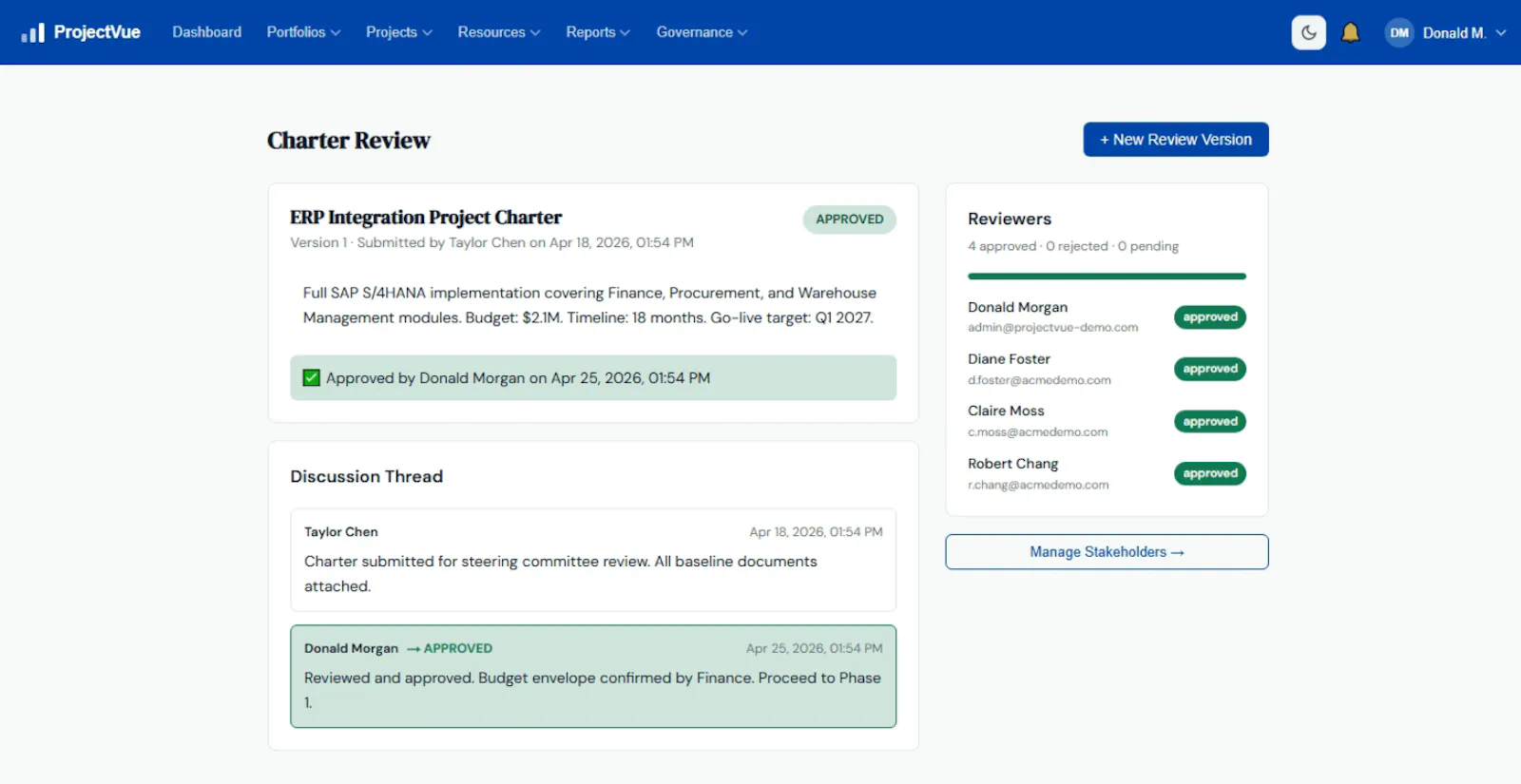Click the Apr 25, 2026 comment timestamp
This screenshot has width=1521, height=784.
tap(814, 648)
